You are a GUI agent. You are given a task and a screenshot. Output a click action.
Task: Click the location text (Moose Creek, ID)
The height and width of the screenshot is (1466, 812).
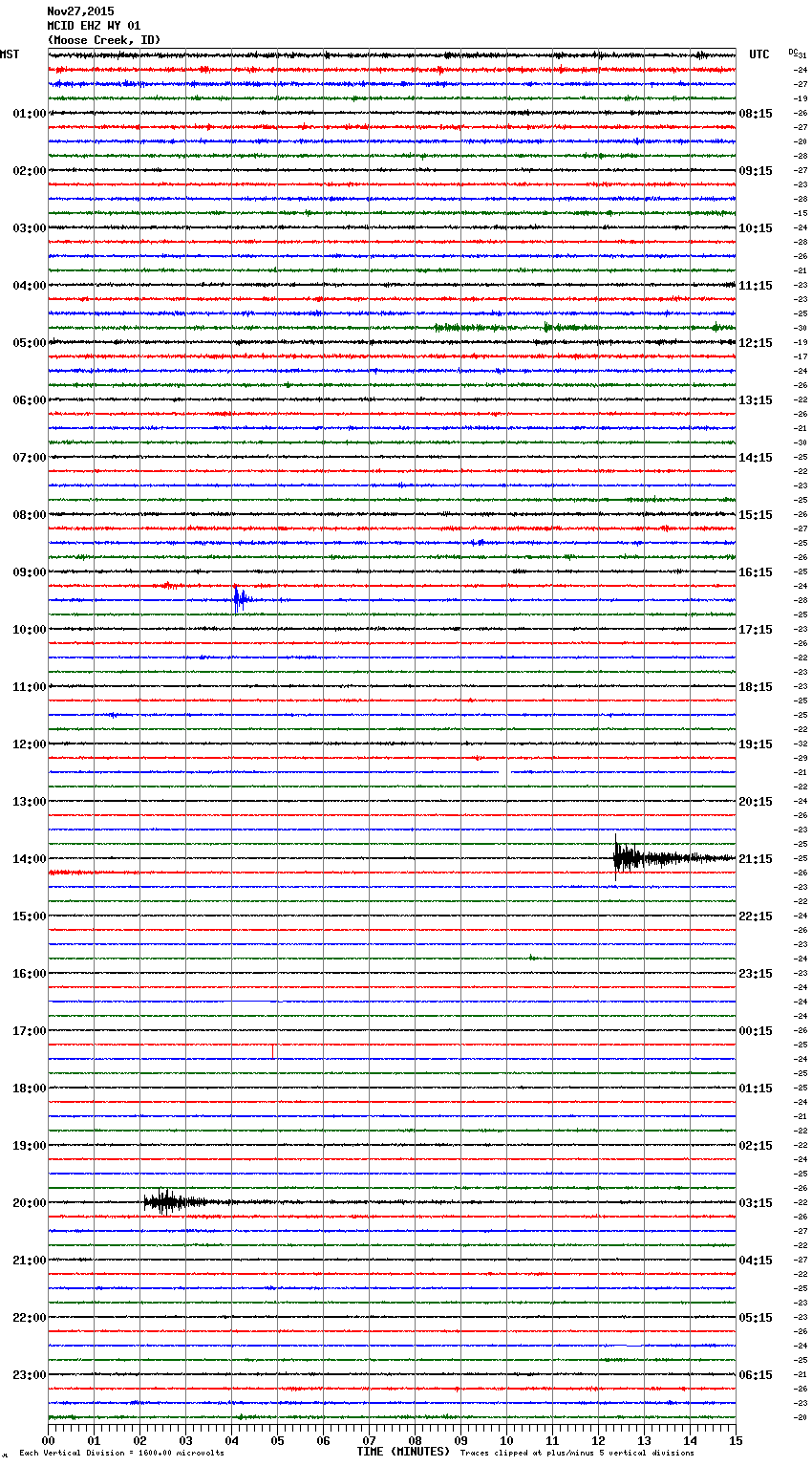(104, 40)
